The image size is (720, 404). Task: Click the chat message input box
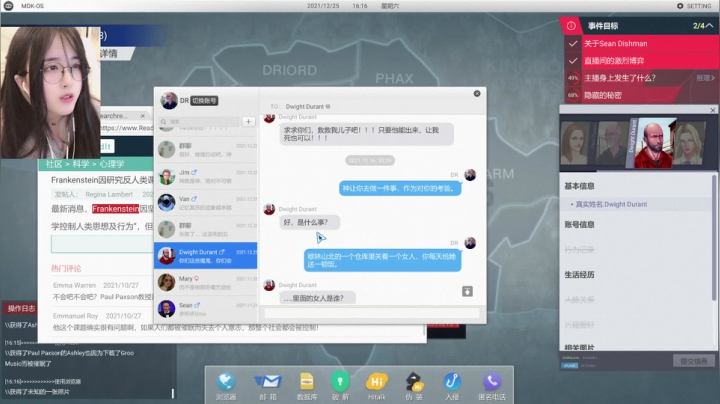[x=372, y=313]
